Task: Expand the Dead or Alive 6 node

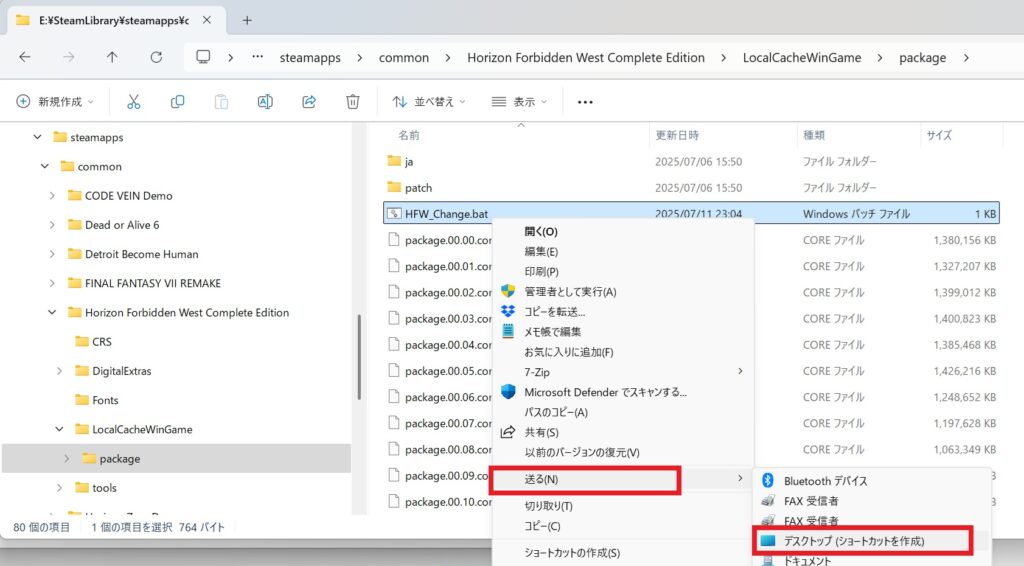Action: (52, 225)
